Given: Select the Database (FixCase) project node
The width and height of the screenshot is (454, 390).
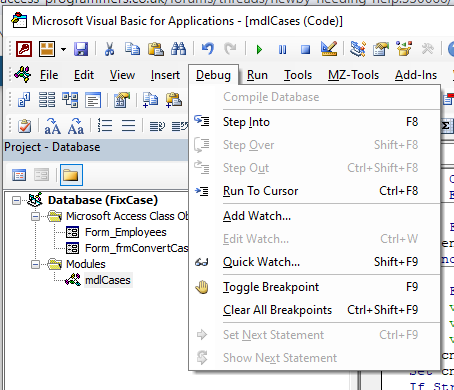Looking at the screenshot, I should [x=103, y=200].
